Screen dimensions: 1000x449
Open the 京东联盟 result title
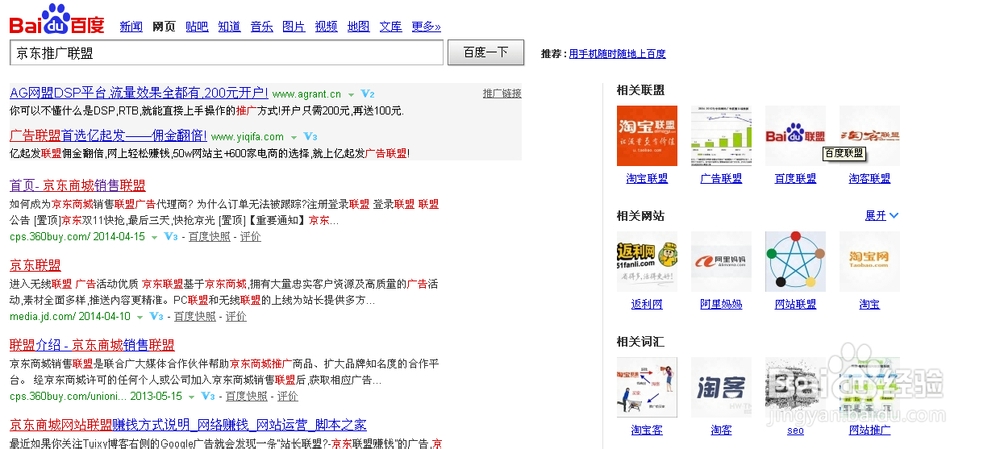click(35, 265)
